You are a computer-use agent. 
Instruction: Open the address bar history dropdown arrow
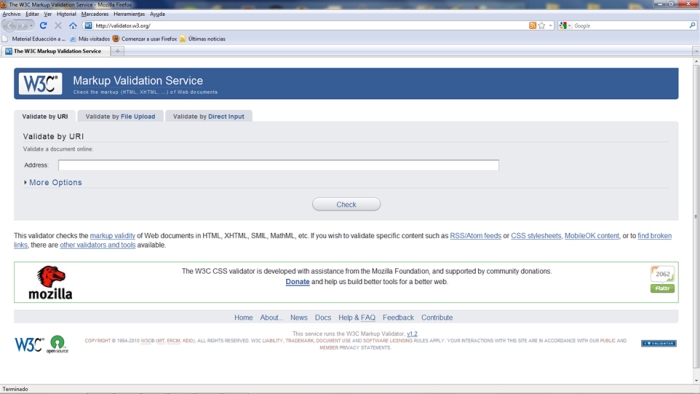coord(550,25)
